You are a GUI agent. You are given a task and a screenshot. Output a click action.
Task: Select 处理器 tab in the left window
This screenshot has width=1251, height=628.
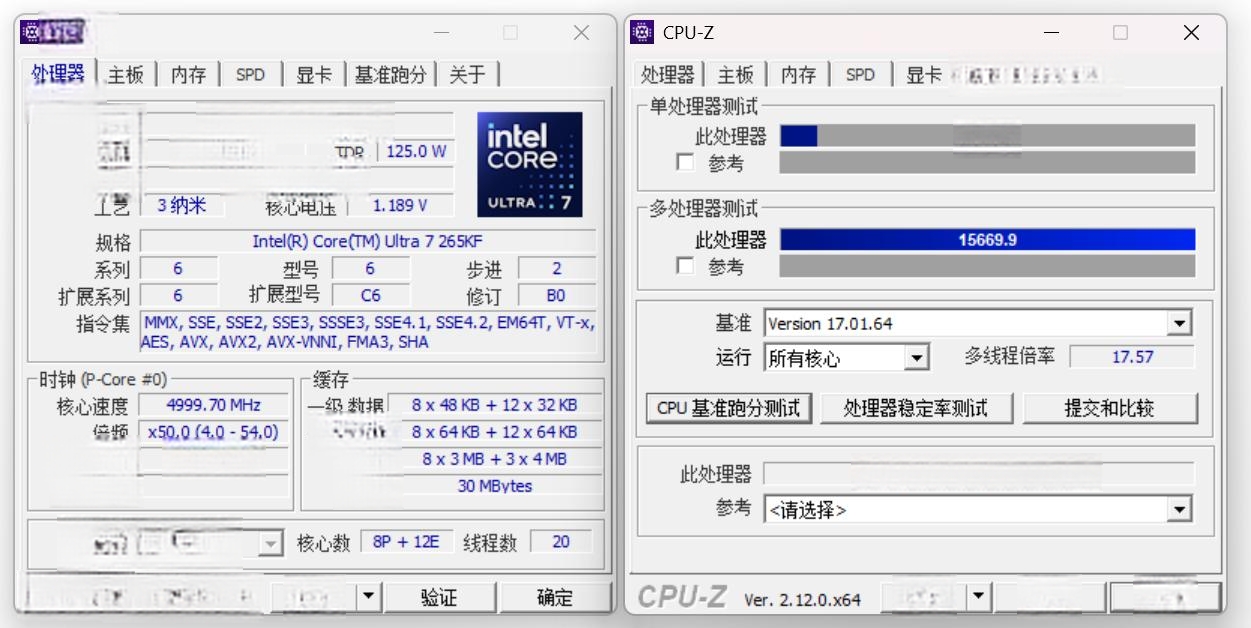[58, 73]
